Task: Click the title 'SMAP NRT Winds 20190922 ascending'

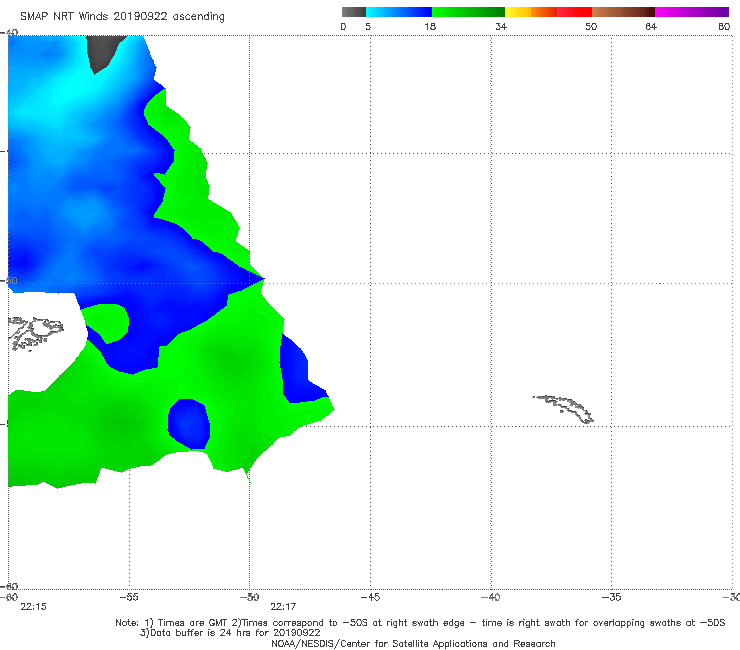Action: [122, 16]
